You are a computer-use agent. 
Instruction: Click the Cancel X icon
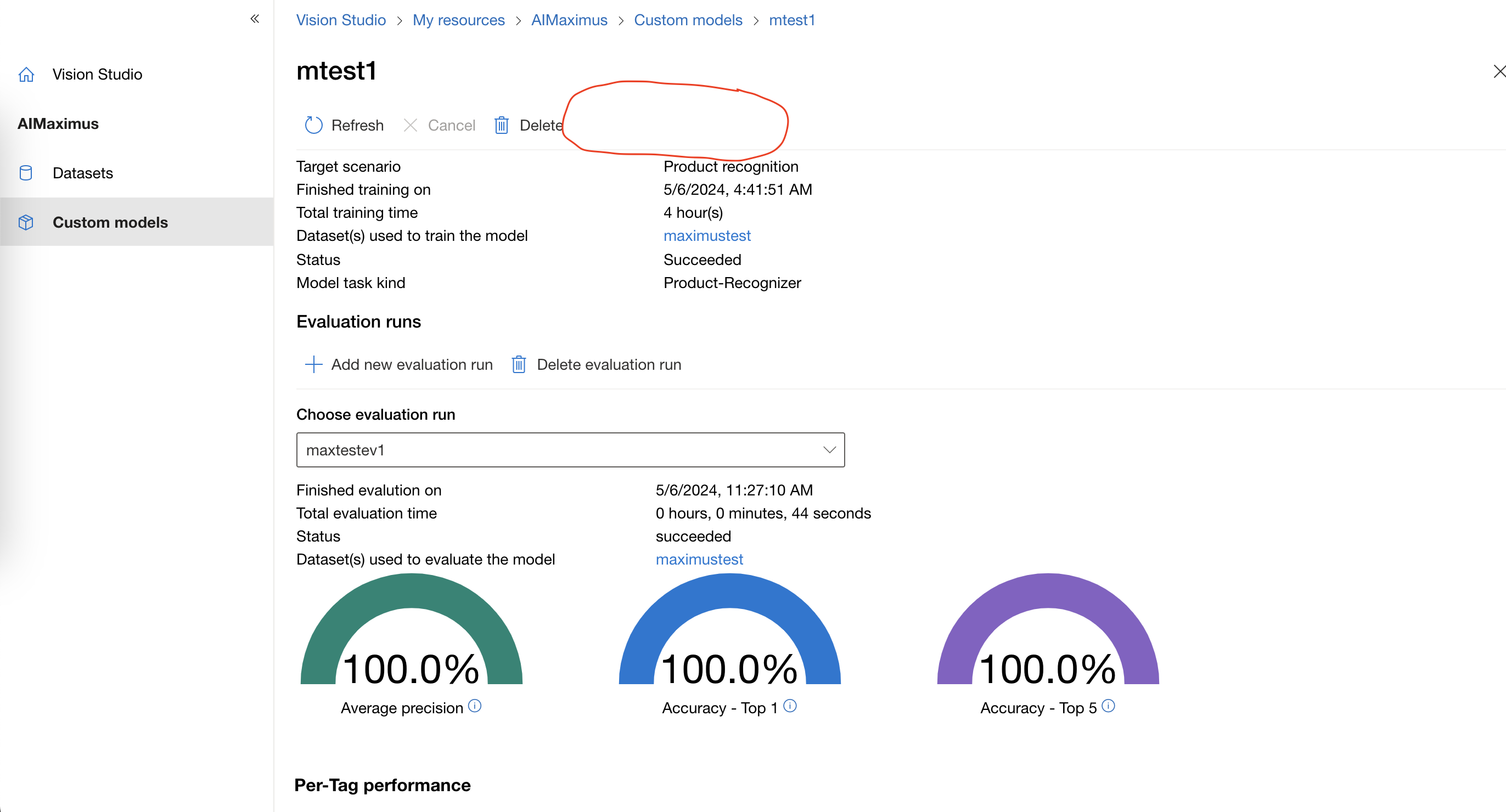coord(411,125)
